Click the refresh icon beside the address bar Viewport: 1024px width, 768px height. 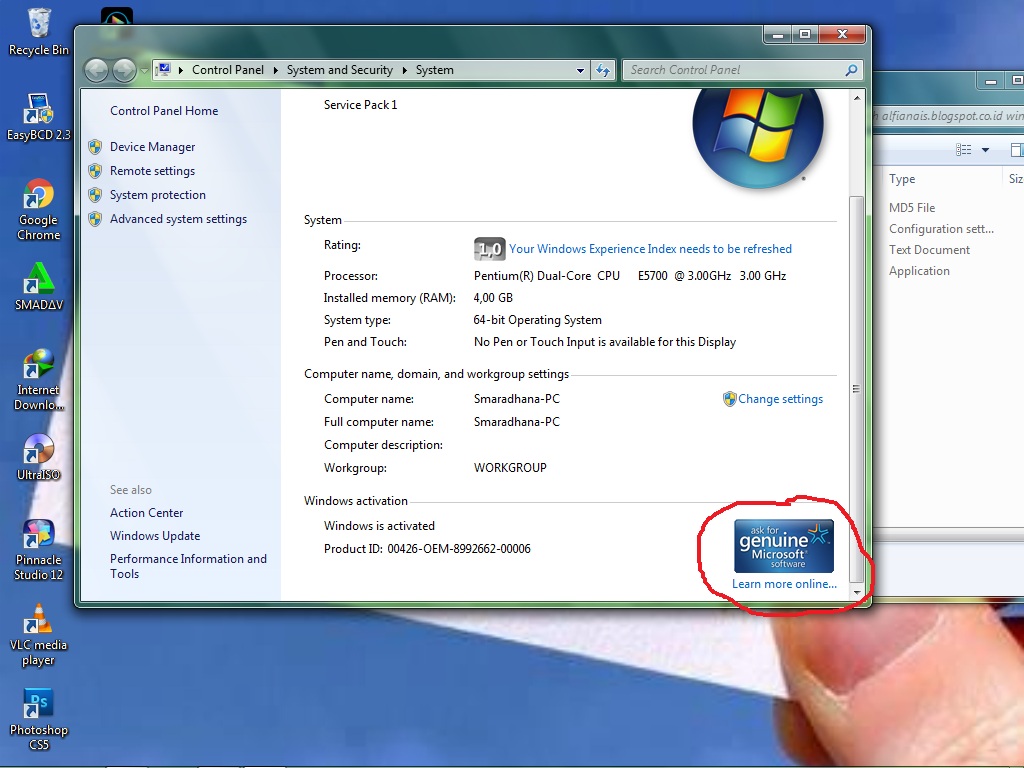tap(604, 70)
